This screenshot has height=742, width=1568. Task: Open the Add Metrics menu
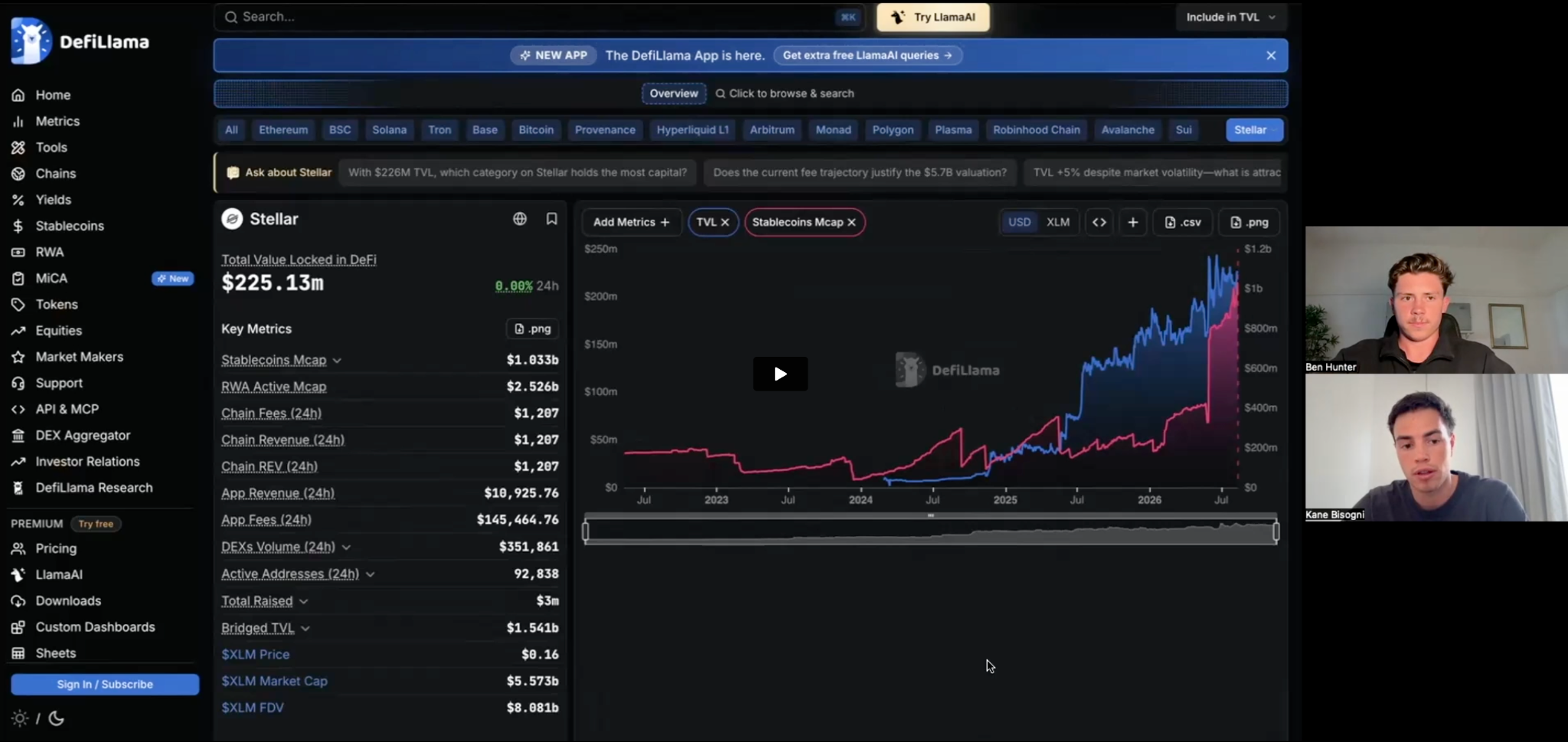tap(632, 222)
